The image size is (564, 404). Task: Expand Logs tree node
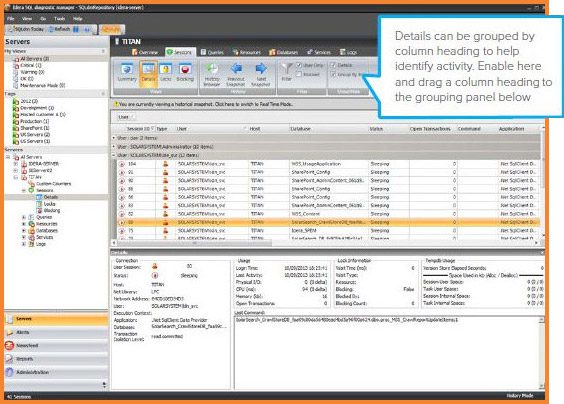pyautogui.click(x=24, y=244)
